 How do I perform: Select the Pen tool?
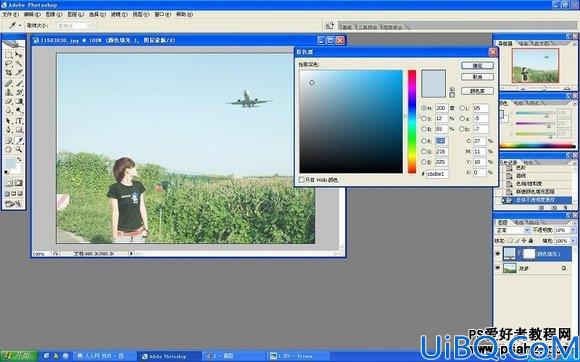coord(8,130)
